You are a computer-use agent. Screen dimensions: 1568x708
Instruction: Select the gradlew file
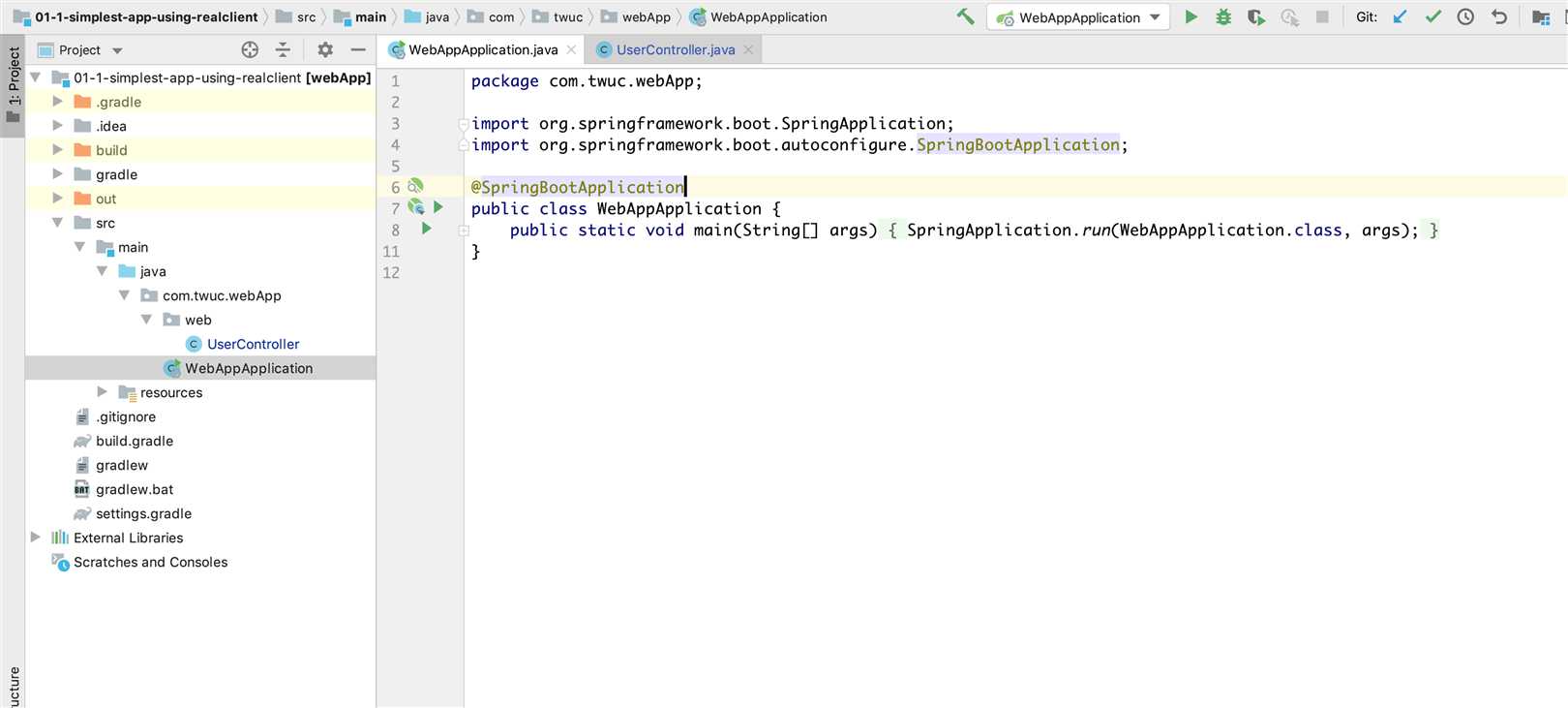(x=122, y=465)
